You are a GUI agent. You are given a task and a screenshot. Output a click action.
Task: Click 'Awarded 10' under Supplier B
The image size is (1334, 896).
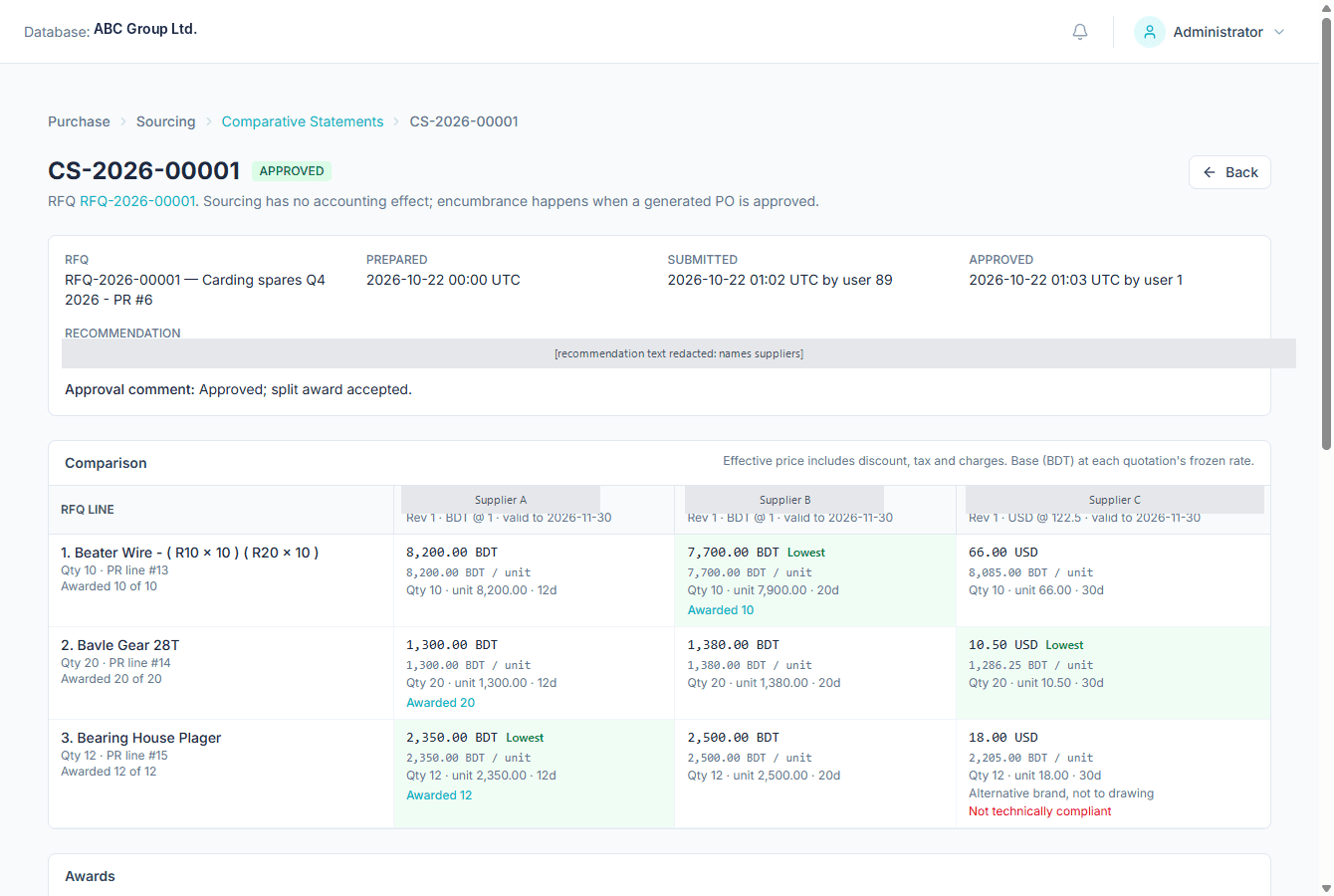721,610
